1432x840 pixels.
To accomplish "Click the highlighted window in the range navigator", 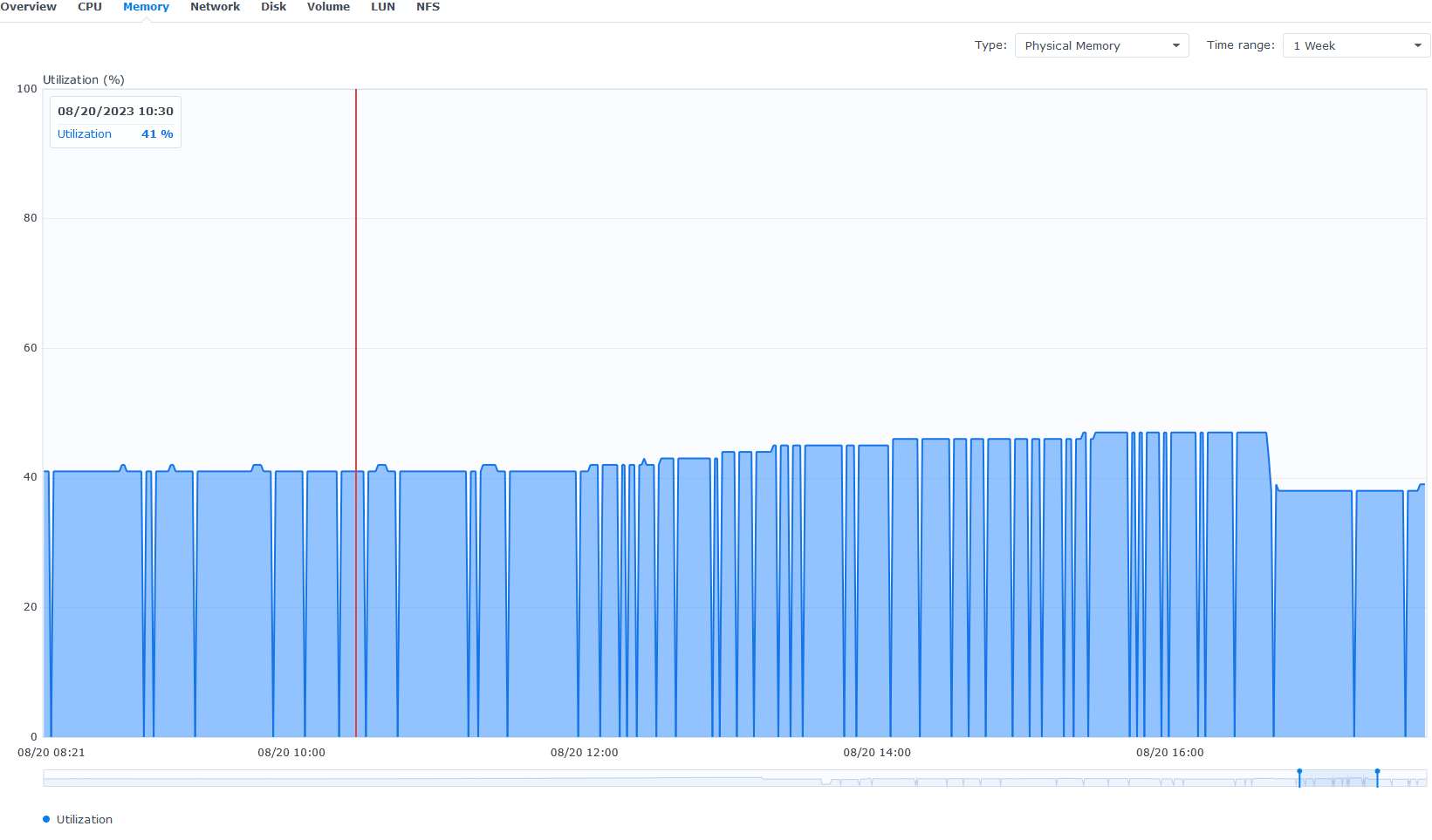I will 1338,779.
